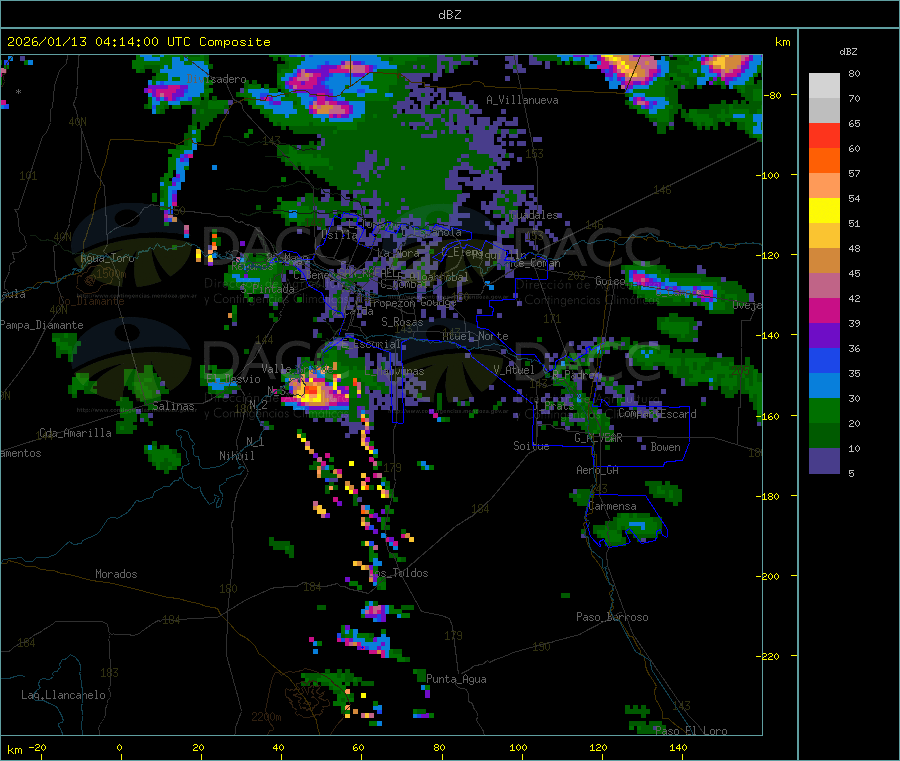Click the 140 km horizontal axis tick

(678, 747)
